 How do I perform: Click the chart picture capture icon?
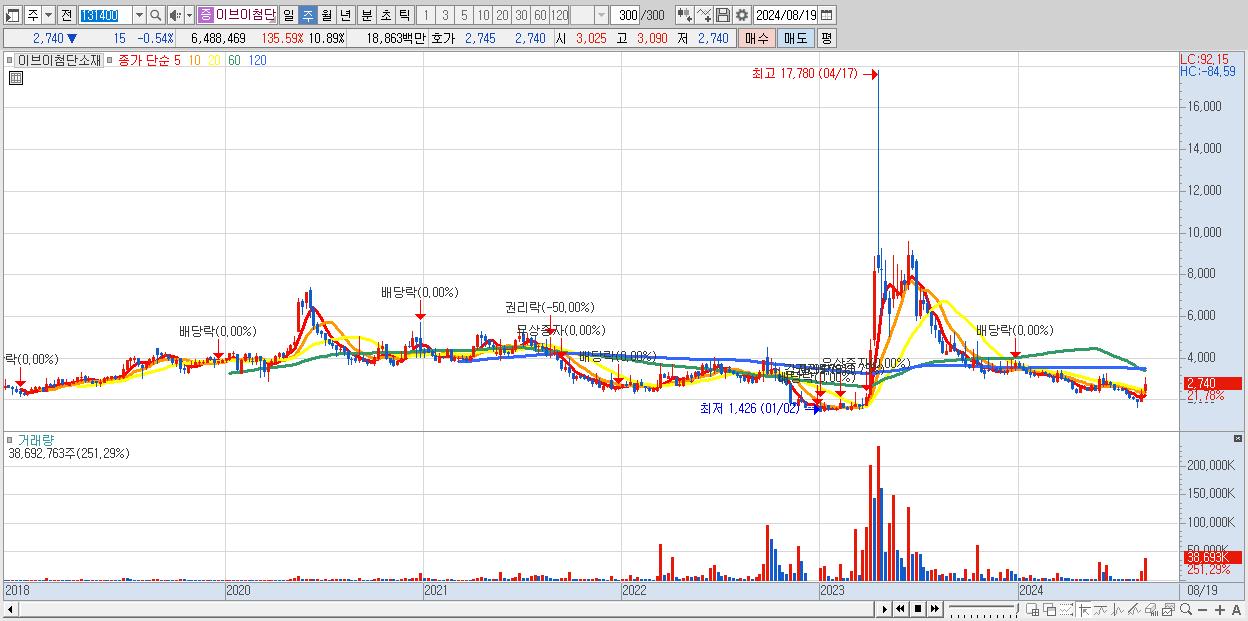(1169, 609)
